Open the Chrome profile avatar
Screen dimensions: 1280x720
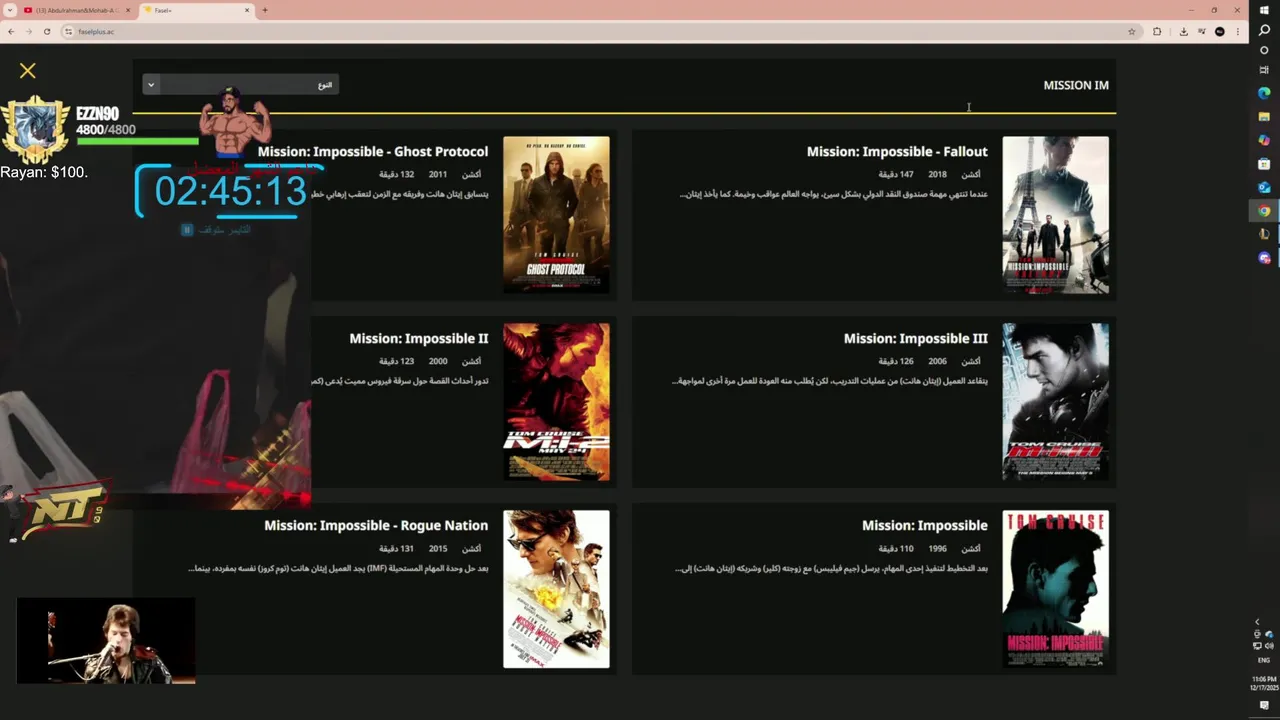(1219, 32)
